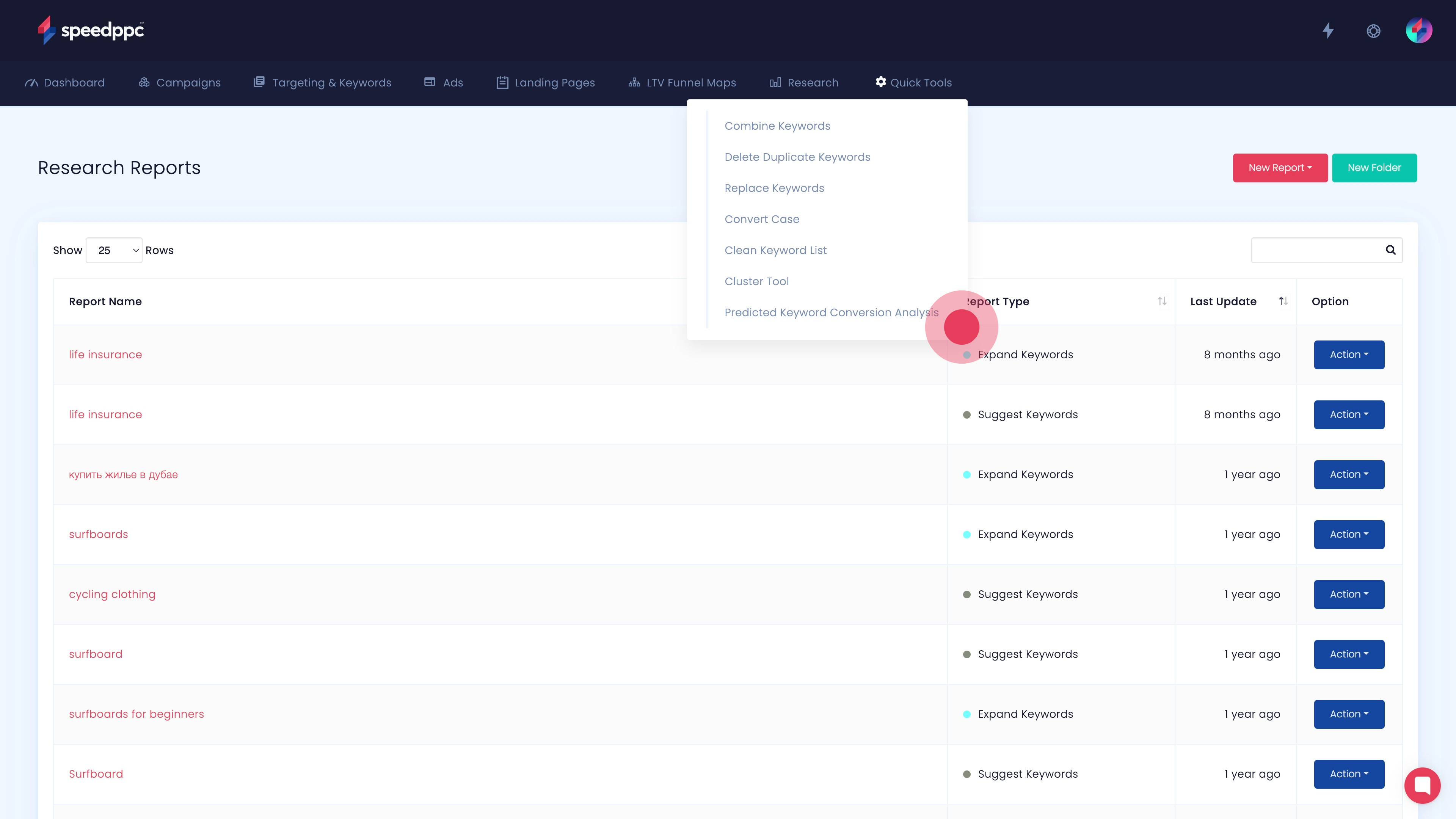Sort by Report Type column arrows
This screenshot has height=819, width=1456.
[x=1162, y=301]
